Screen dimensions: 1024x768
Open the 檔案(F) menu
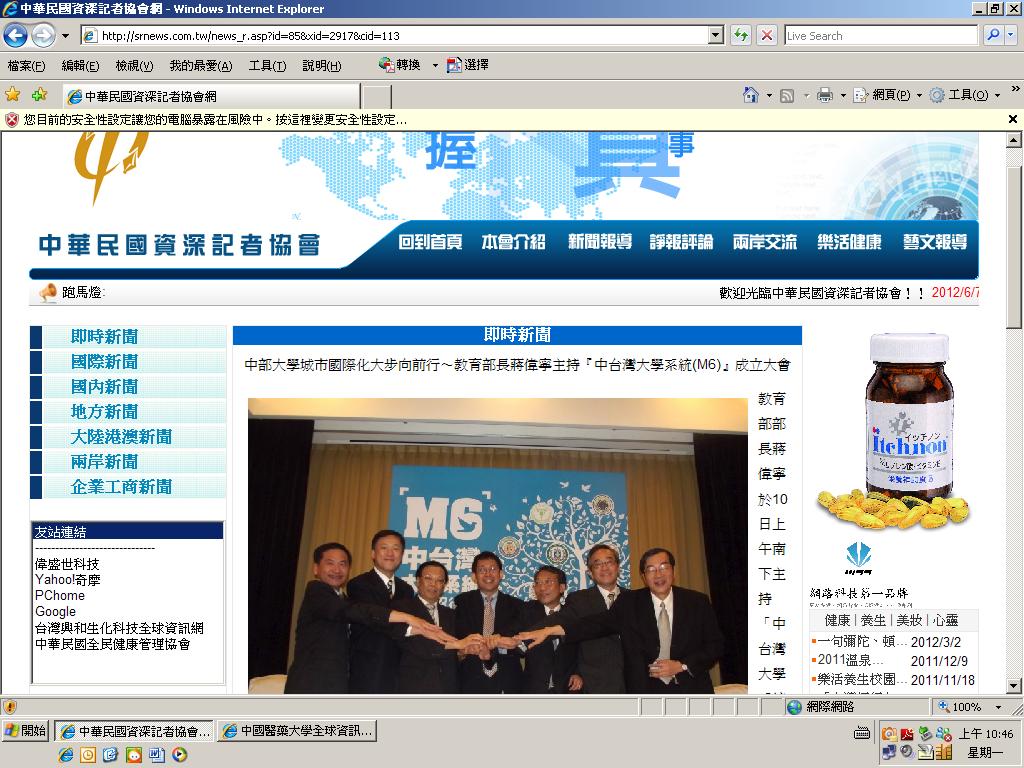[26, 65]
